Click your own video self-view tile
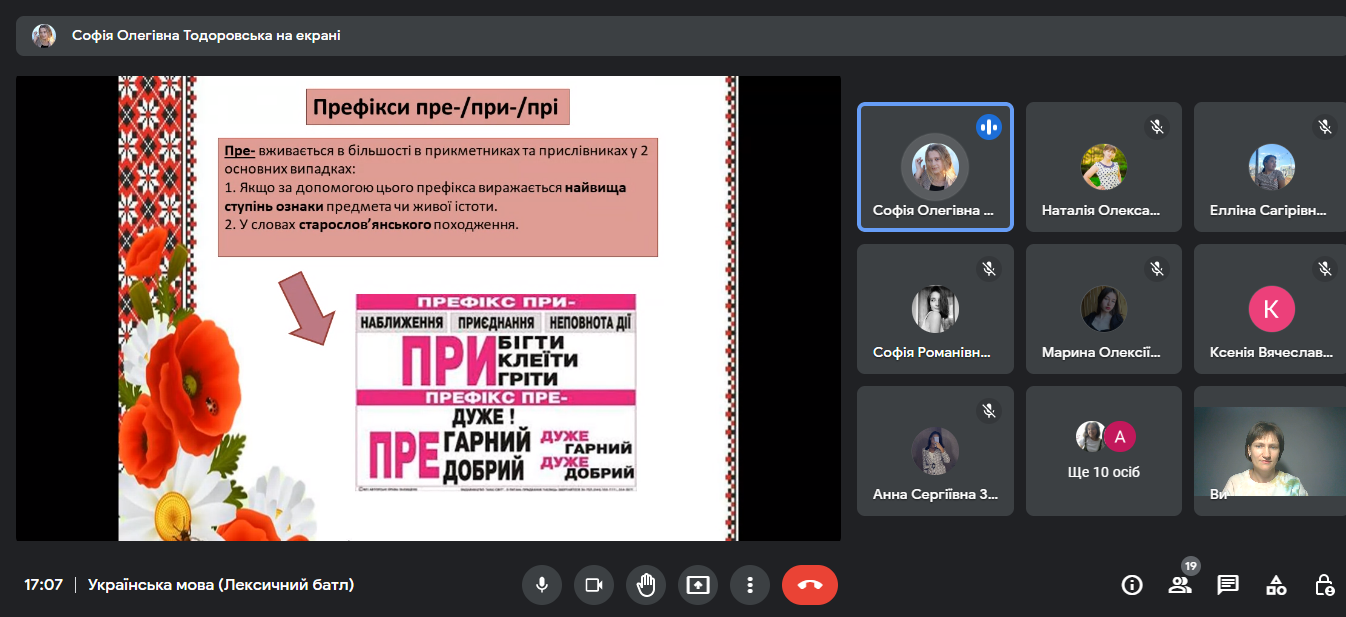This screenshot has height=617, width=1346. [1270, 451]
